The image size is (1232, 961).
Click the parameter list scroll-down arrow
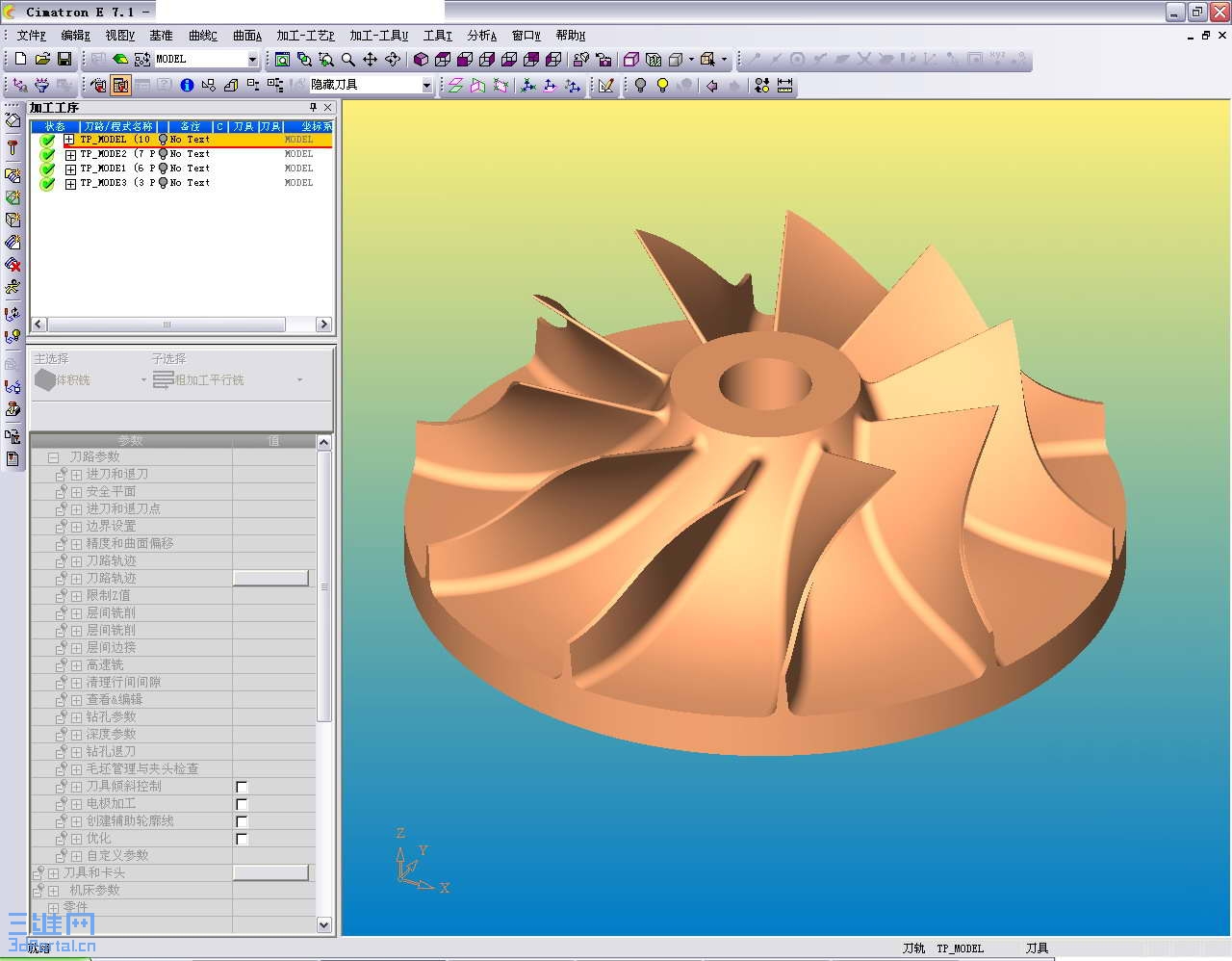(x=324, y=924)
